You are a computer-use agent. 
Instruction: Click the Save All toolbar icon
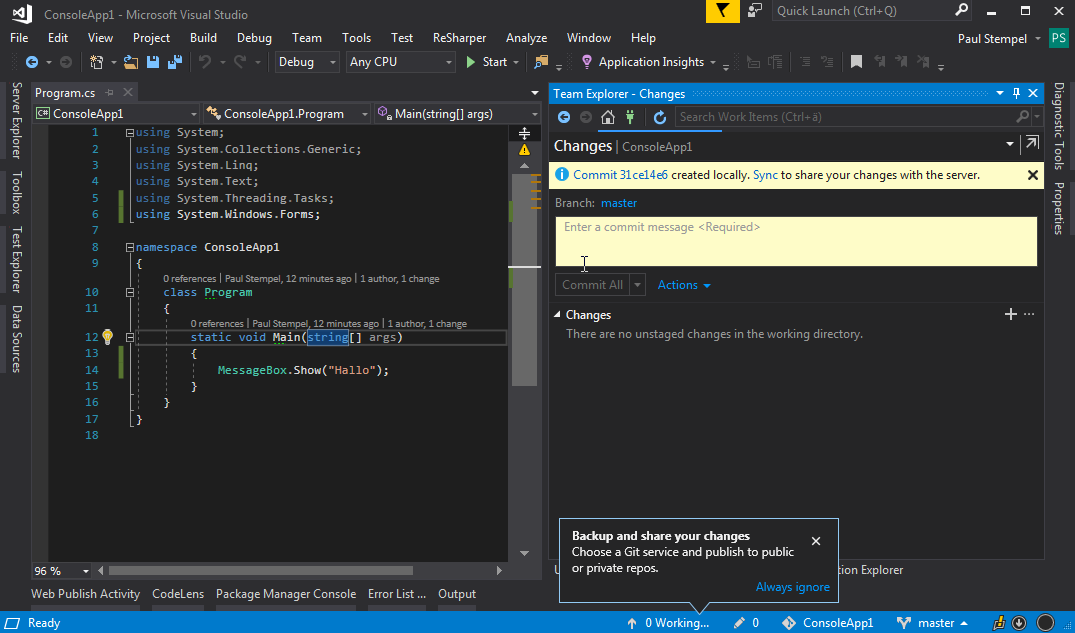coord(175,62)
